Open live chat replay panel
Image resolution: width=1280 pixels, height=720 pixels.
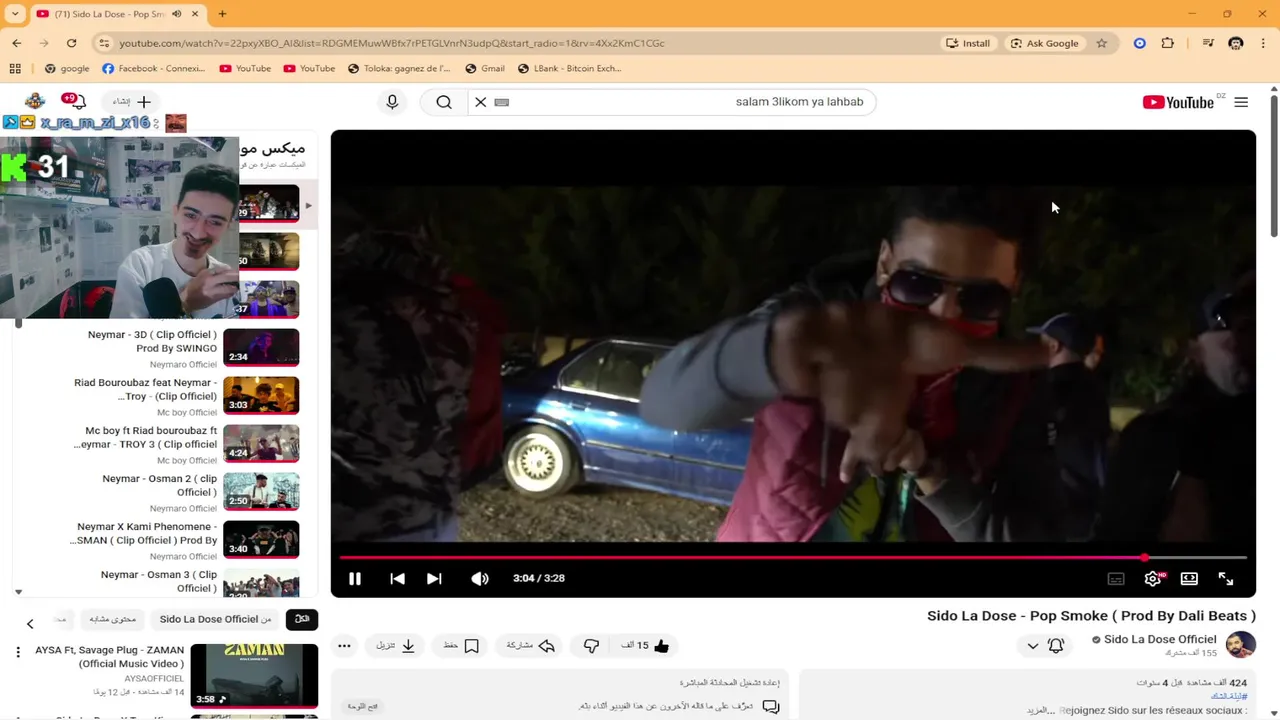tap(559, 694)
